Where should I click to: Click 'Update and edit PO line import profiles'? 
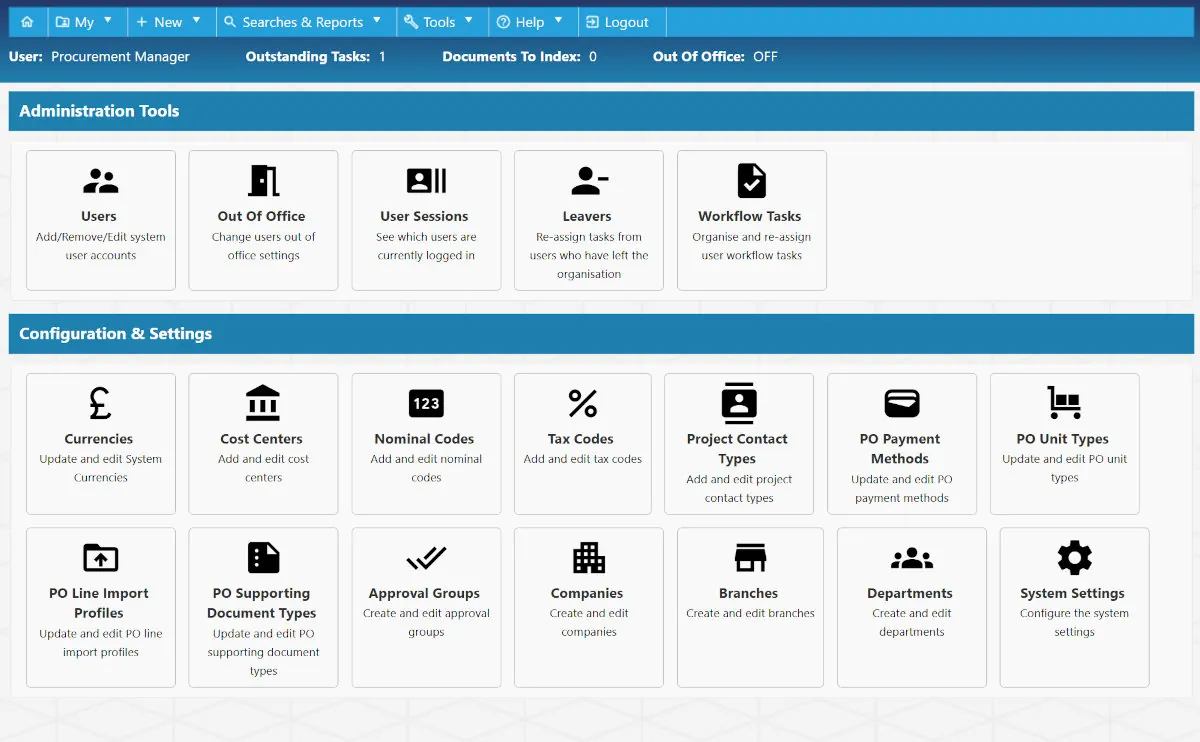pyautogui.click(x=100, y=642)
